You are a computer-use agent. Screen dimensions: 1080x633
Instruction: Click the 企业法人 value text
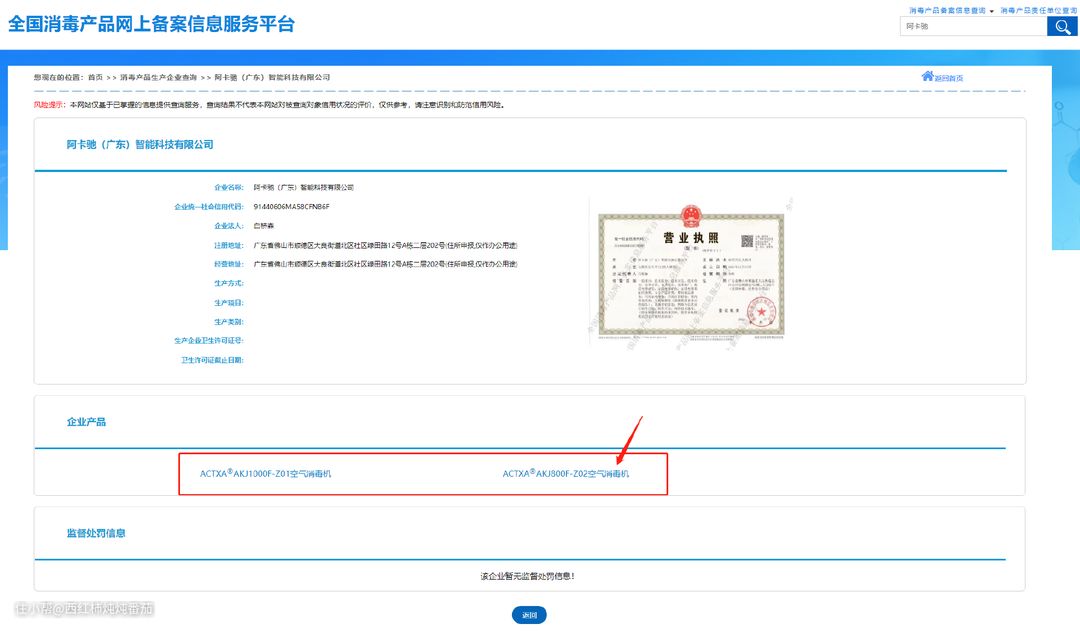tap(264, 226)
